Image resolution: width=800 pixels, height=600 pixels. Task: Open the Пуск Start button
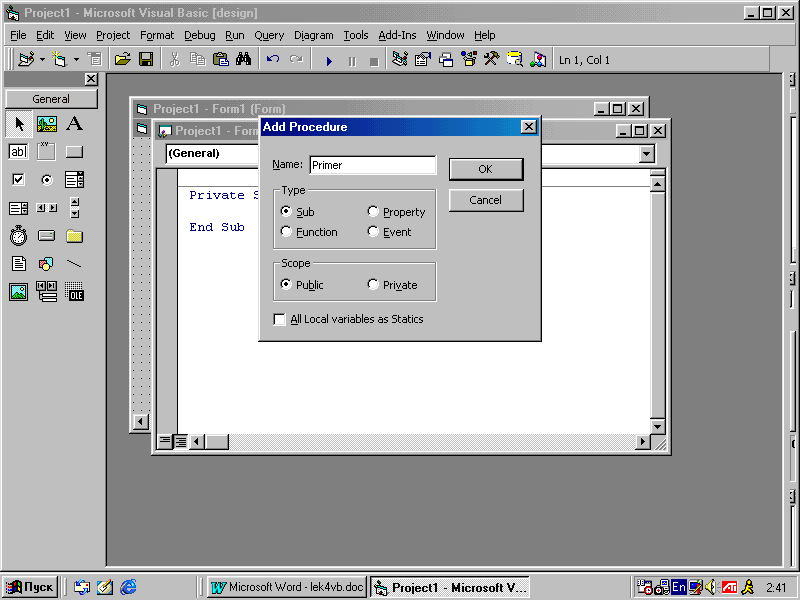point(30,587)
